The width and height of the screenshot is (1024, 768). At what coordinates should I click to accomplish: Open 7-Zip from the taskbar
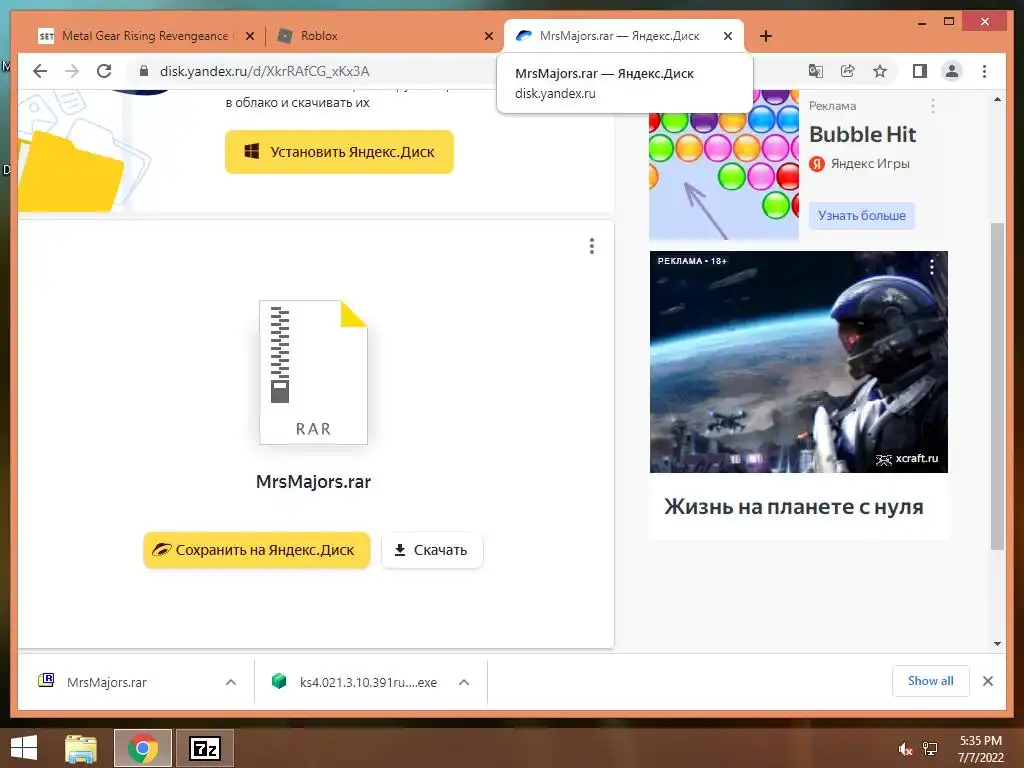click(204, 748)
